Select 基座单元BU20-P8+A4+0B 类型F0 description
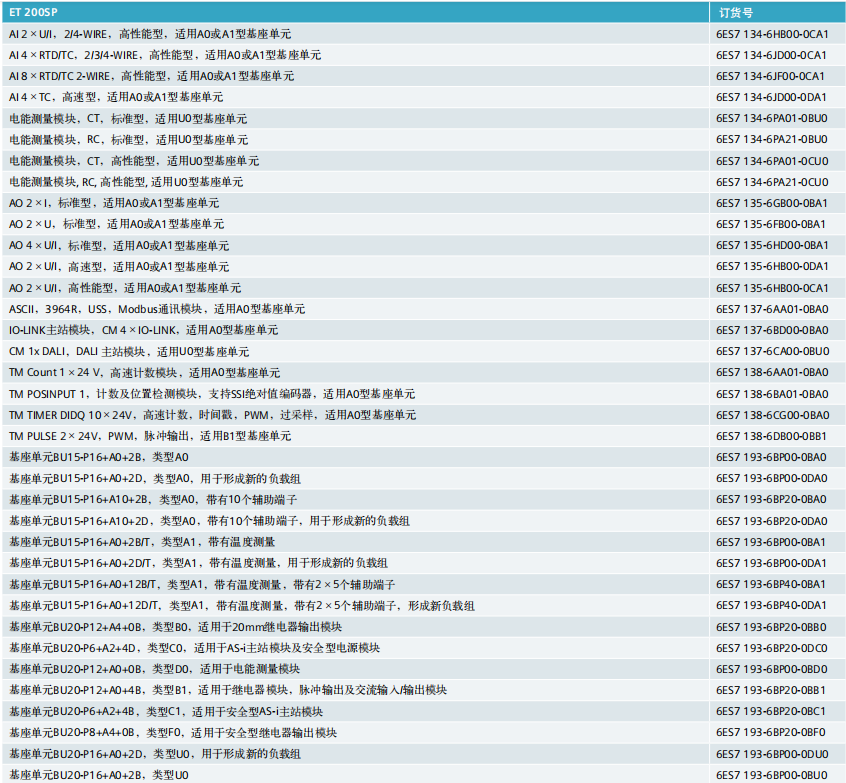 [173, 733]
